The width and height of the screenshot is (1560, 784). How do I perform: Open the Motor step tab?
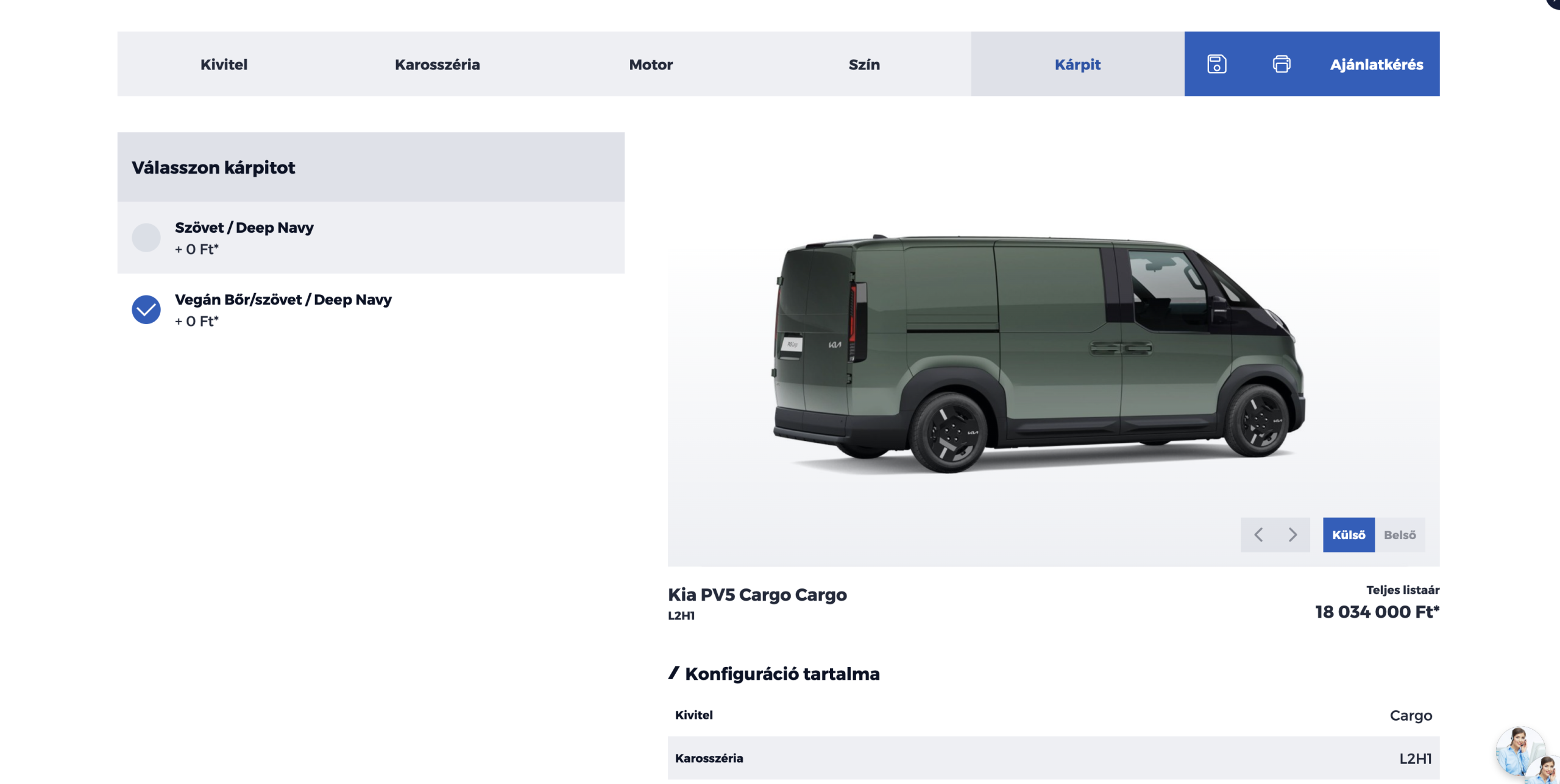tap(651, 64)
